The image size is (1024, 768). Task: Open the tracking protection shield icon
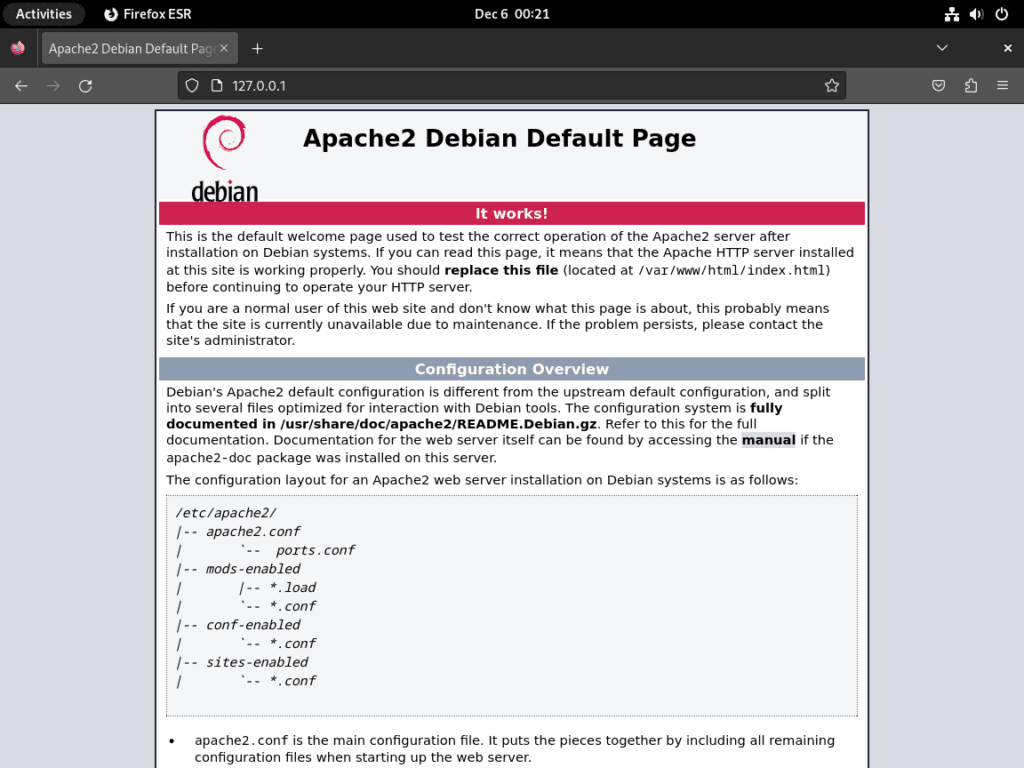coord(191,86)
